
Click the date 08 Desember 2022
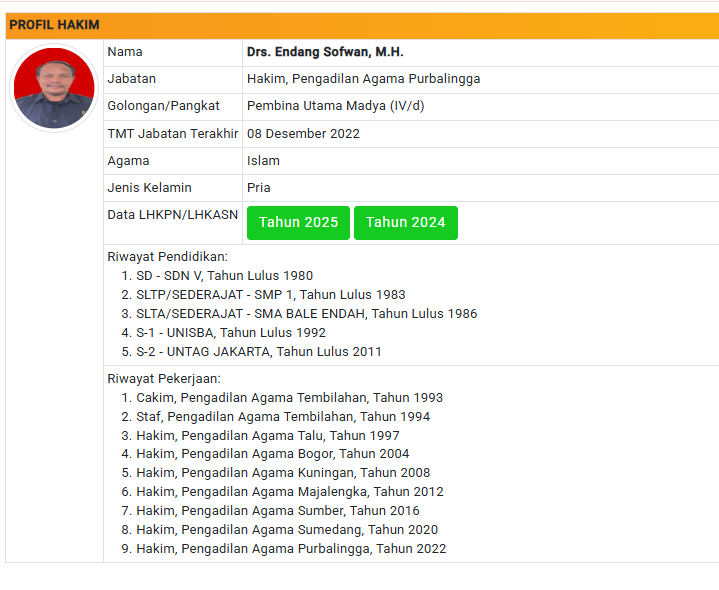click(x=303, y=133)
